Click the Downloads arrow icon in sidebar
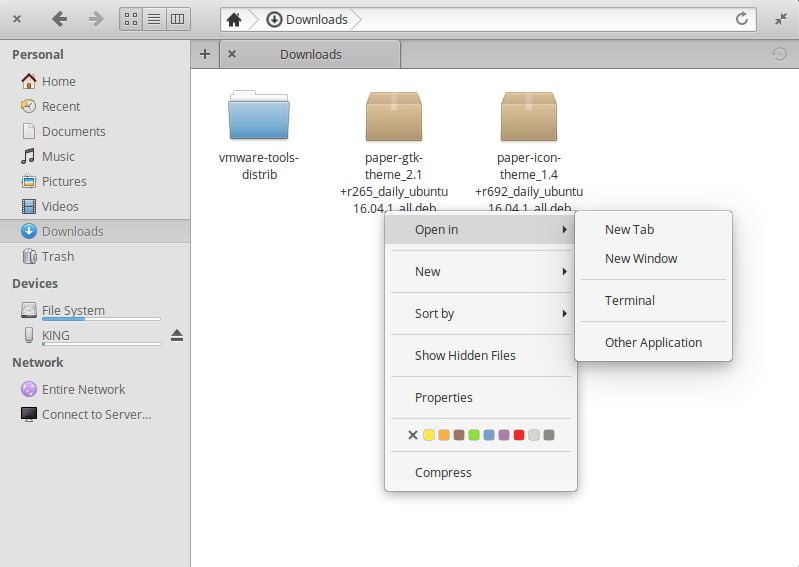Image resolution: width=799 pixels, height=567 pixels. [x=29, y=231]
